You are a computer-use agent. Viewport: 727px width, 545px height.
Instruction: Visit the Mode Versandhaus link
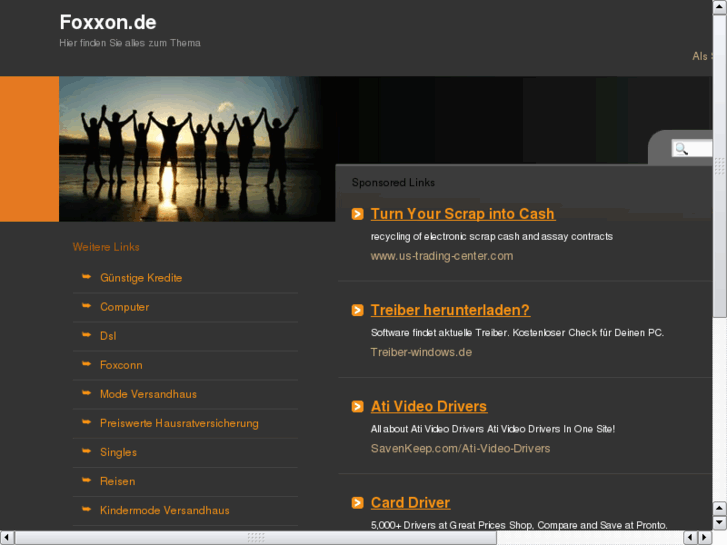(x=148, y=394)
